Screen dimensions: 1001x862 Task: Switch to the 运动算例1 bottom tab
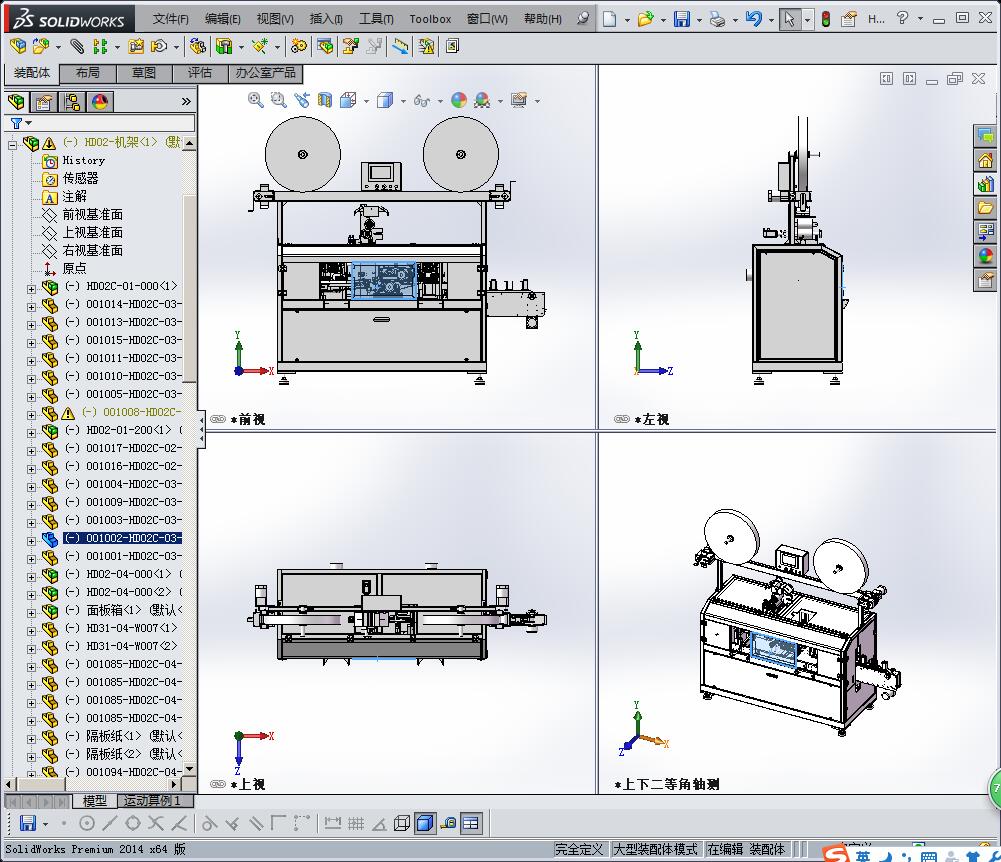click(150, 801)
